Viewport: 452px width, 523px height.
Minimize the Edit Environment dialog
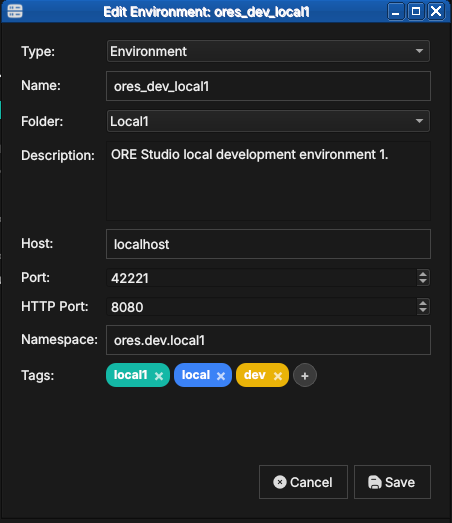[x=396, y=12]
